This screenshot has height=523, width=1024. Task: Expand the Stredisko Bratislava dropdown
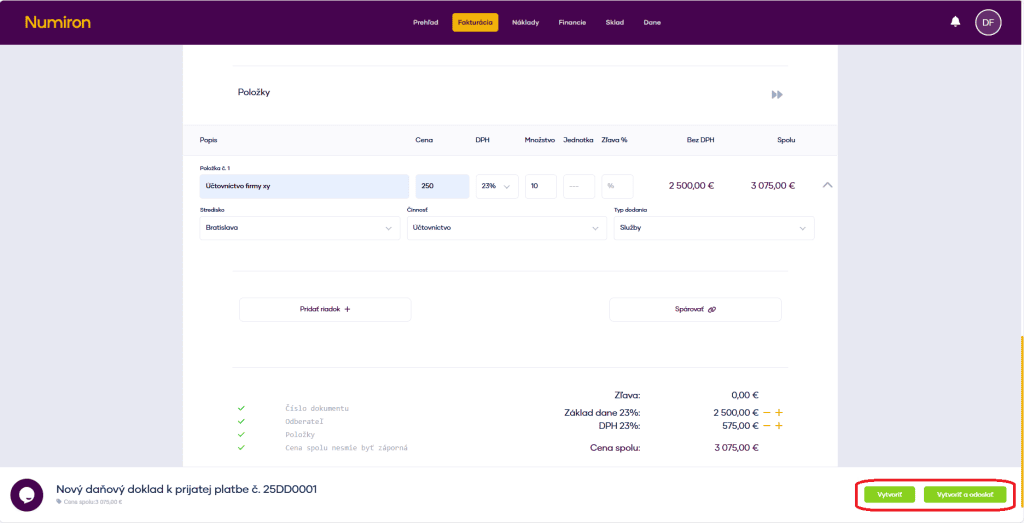(x=299, y=228)
